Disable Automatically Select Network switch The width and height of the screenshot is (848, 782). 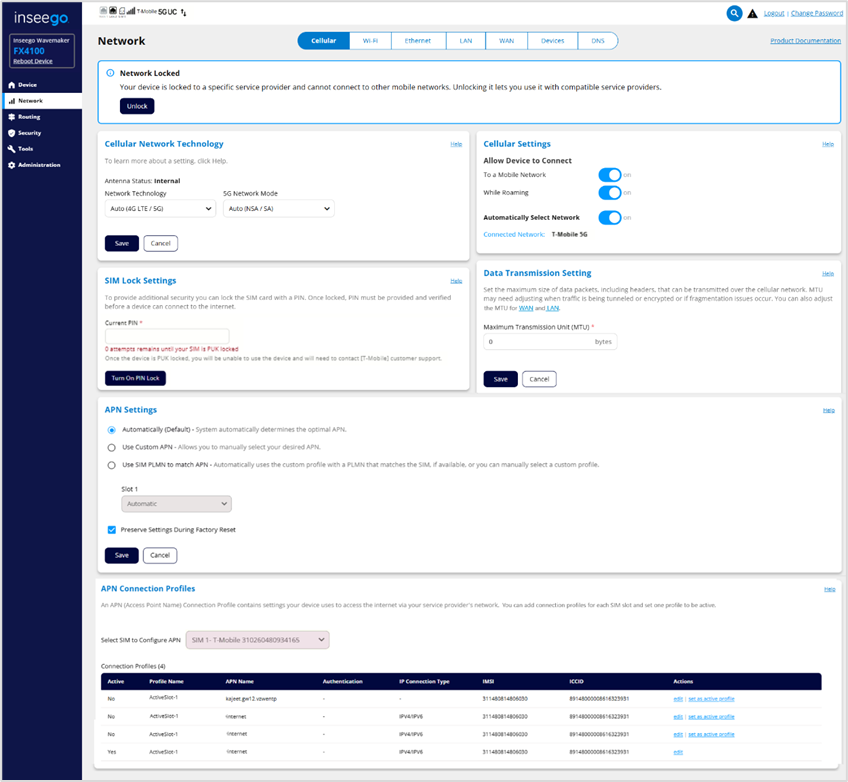(x=609, y=217)
